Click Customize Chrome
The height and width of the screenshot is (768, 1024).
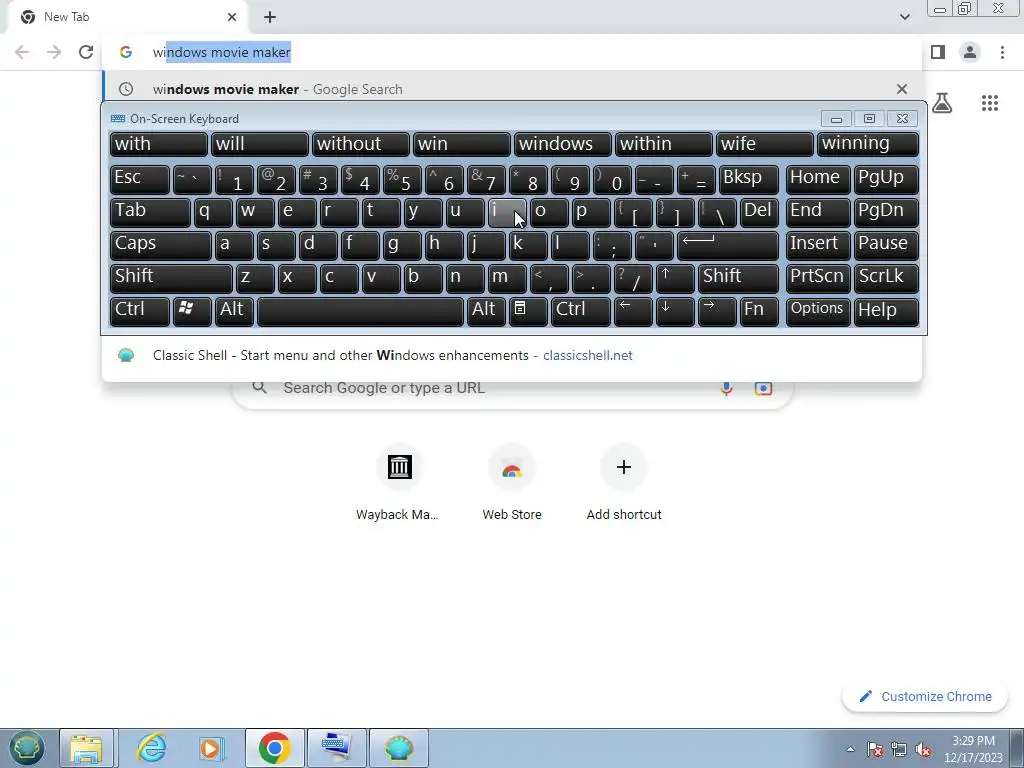pos(925,696)
